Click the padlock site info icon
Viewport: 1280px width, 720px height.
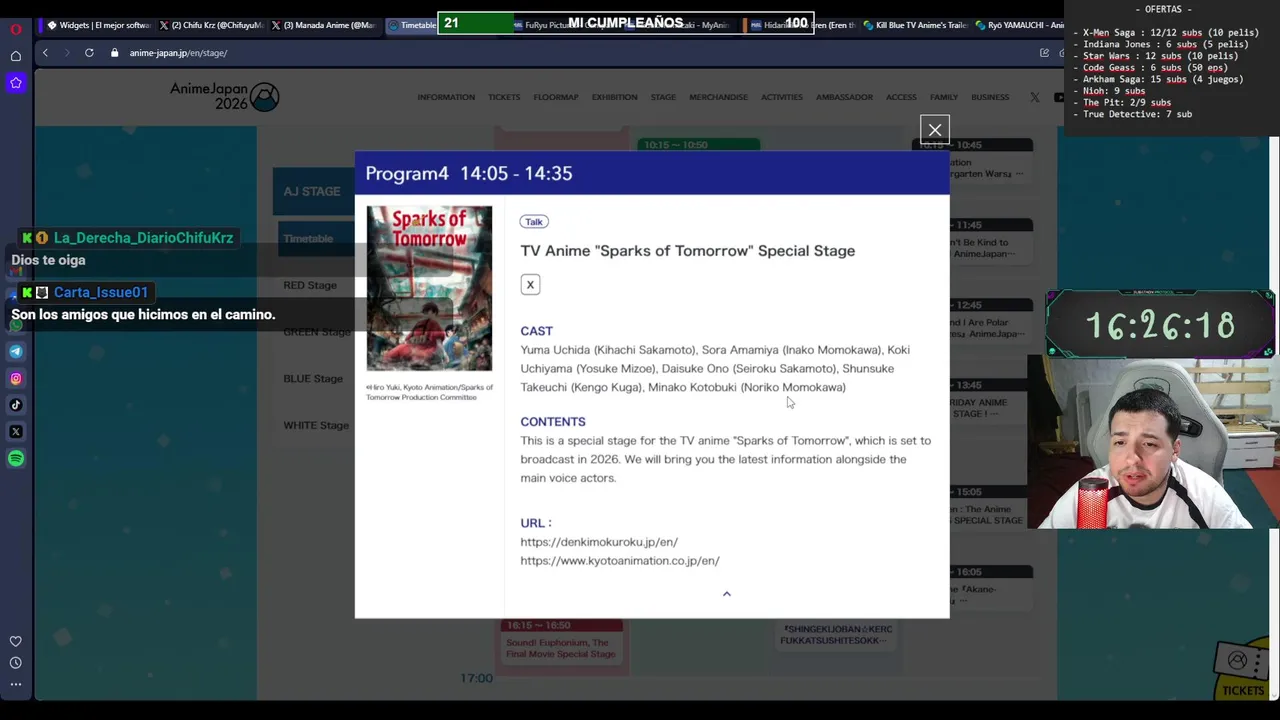tap(115, 53)
